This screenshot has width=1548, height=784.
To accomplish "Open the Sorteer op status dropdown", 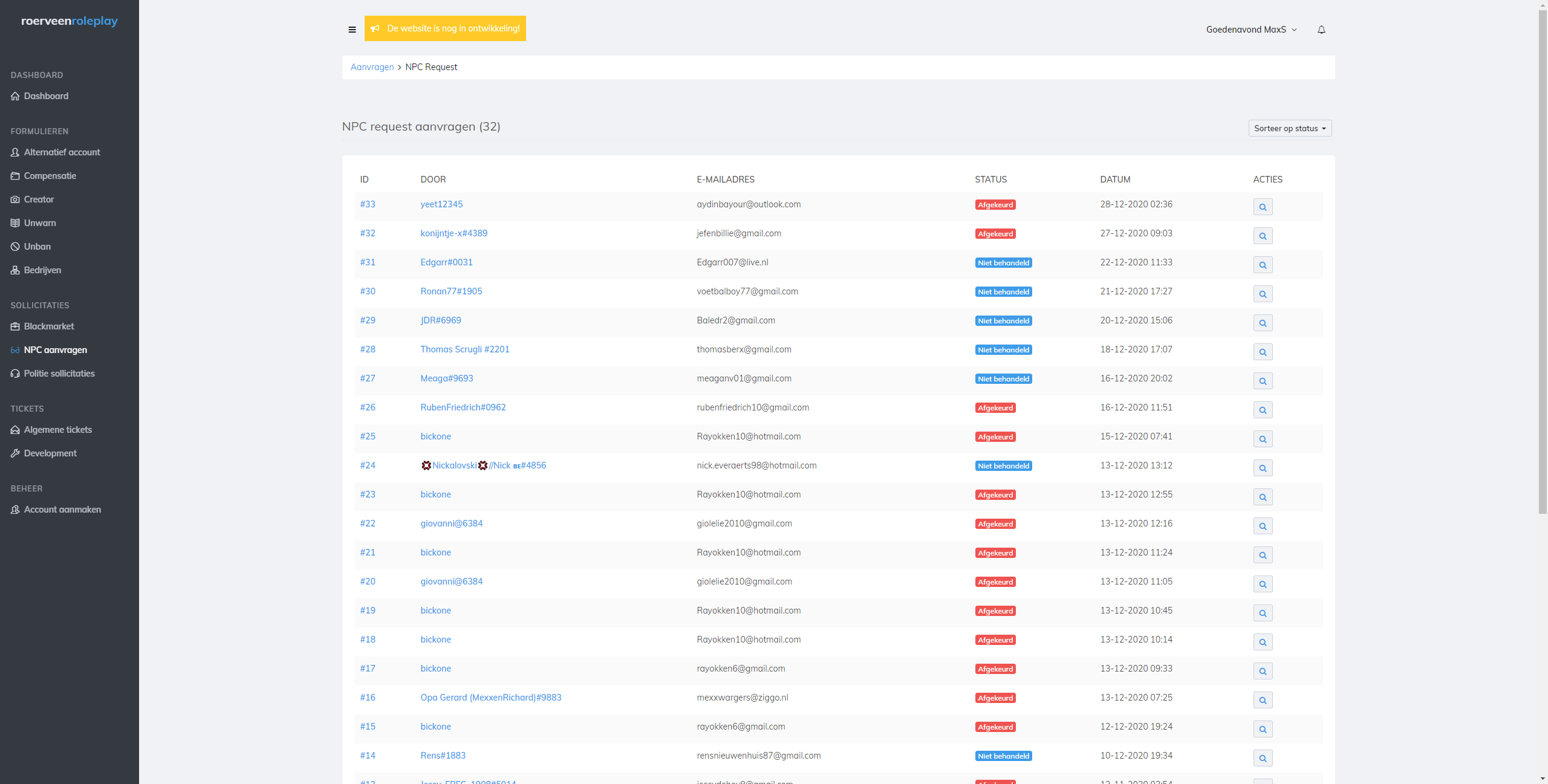I will coord(1289,128).
